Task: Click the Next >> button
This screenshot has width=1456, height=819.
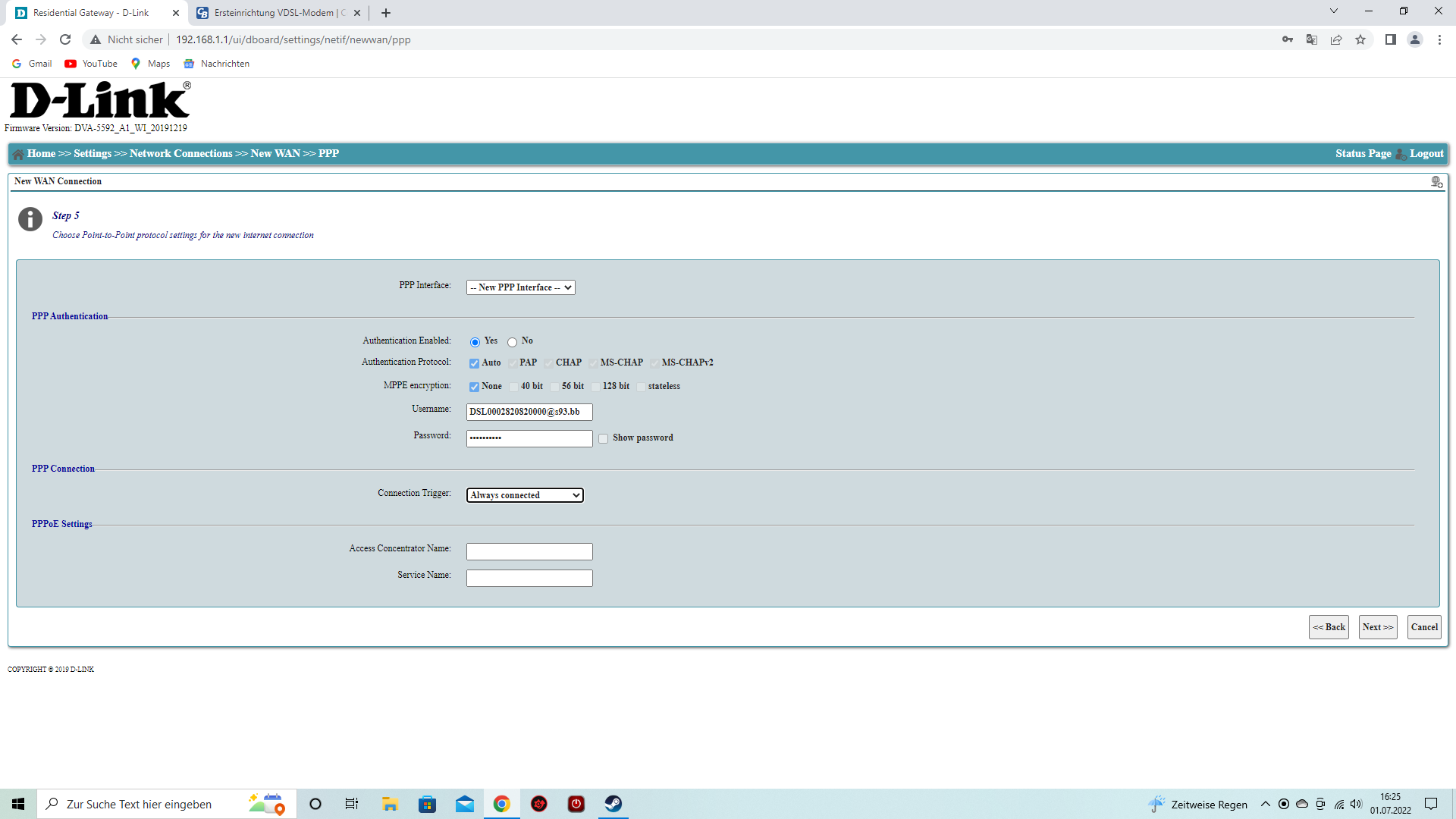Action: pos(1377,627)
